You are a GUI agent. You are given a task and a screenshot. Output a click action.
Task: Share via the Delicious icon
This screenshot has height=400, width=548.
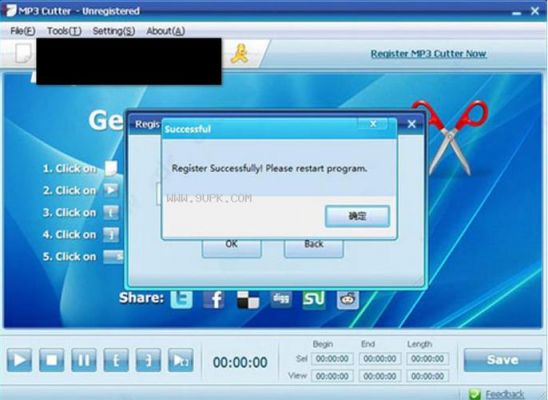point(248,300)
